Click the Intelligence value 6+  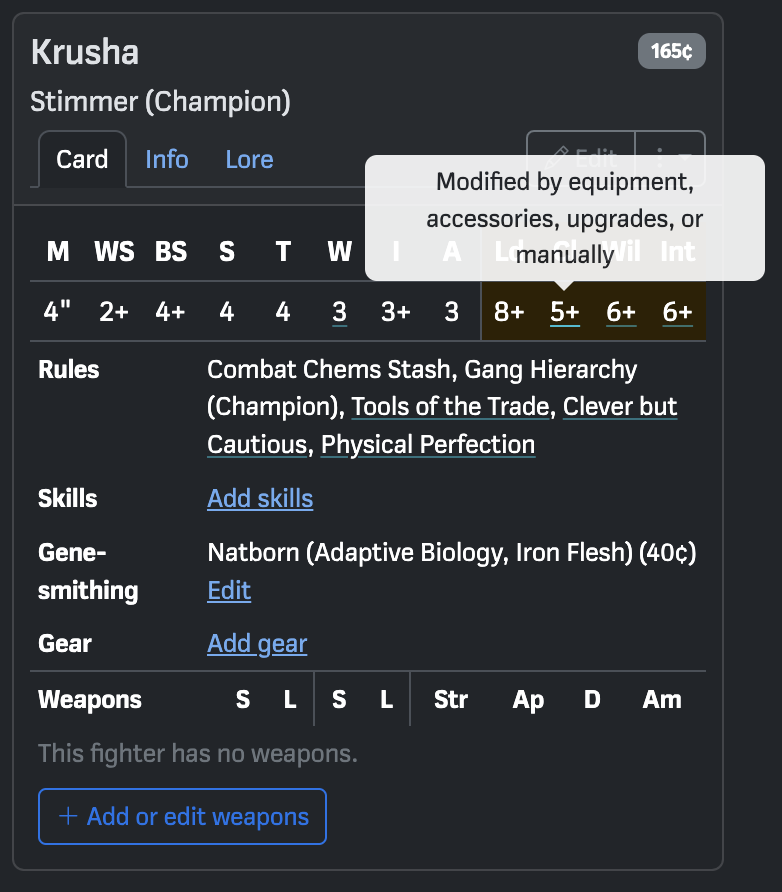677,312
